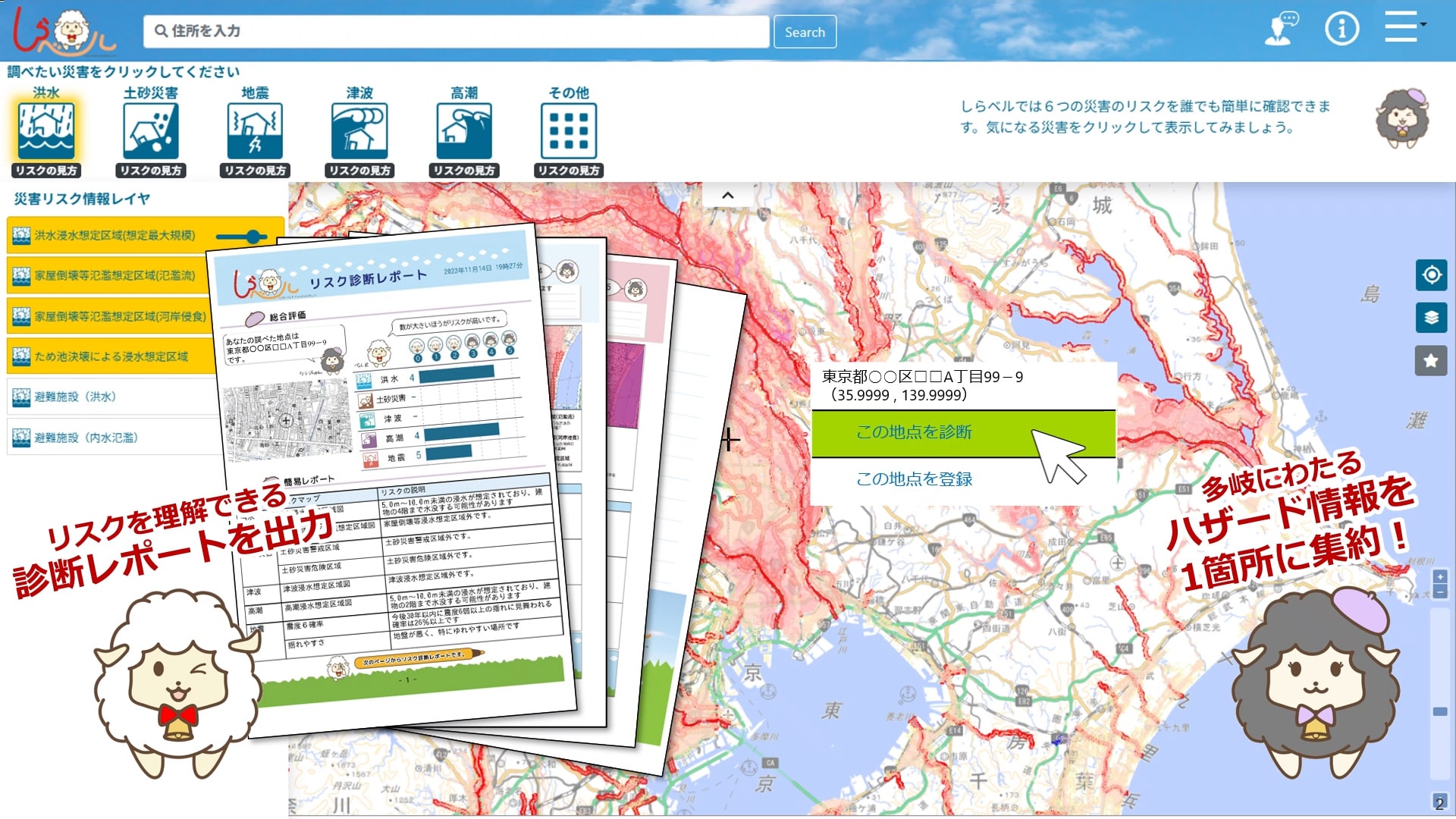Select the 津波 tsunami disaster icon
The width and height of the screenshot is (1456, 819).
[x=359, y=131]
